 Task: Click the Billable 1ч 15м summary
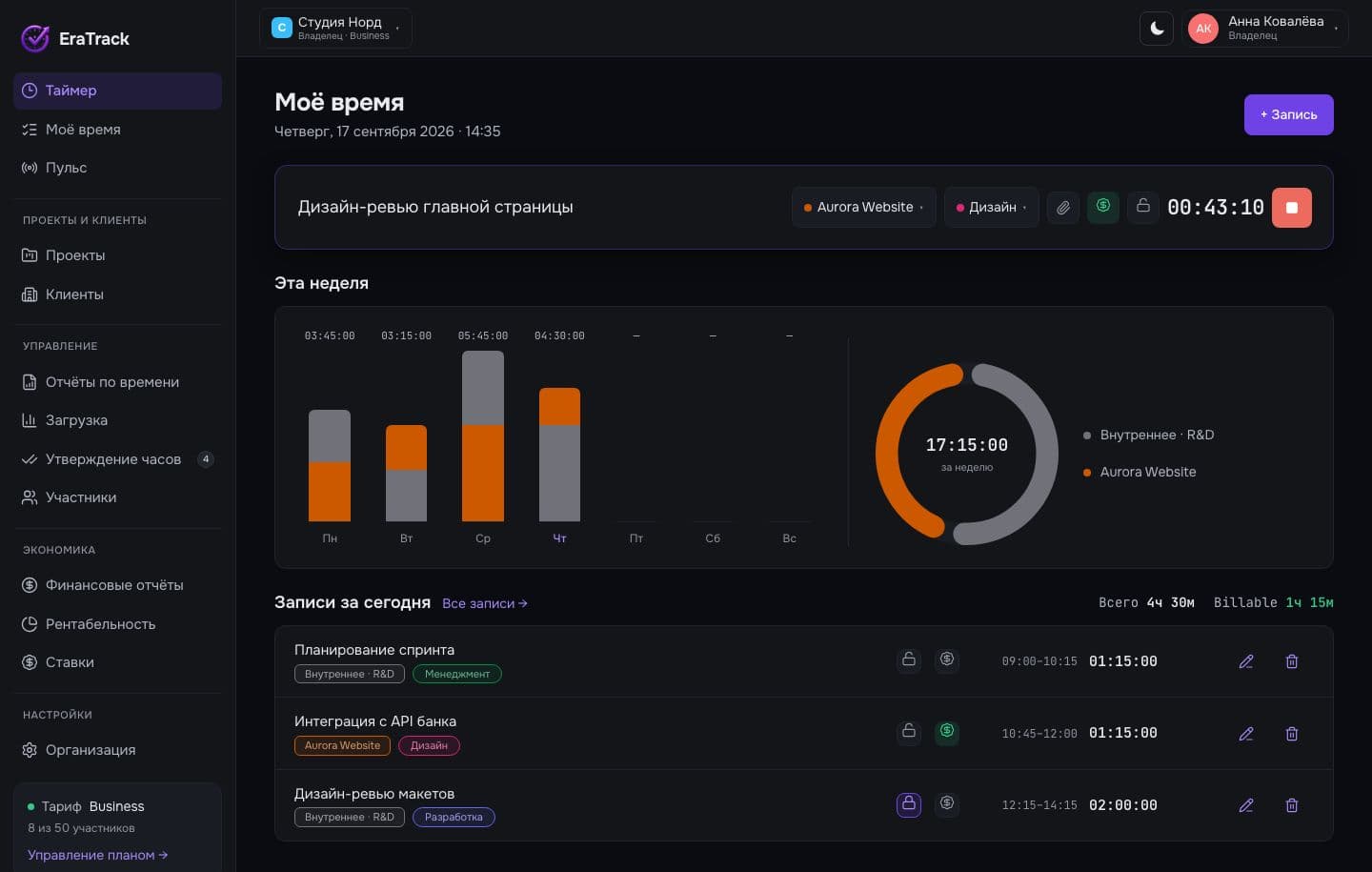(1274, 602)
